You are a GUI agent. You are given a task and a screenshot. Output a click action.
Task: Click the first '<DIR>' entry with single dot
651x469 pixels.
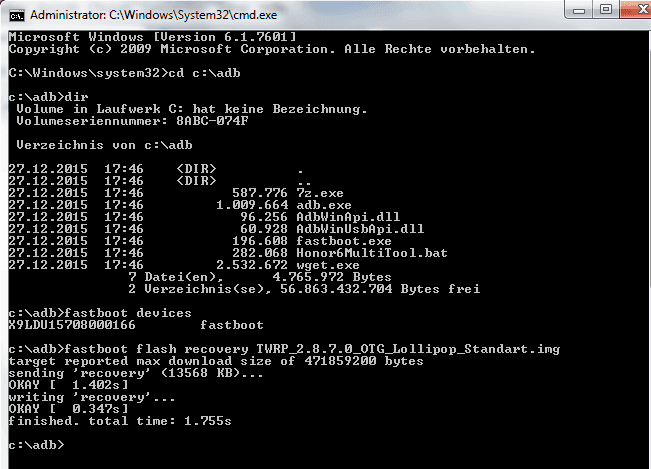(196, 169)
